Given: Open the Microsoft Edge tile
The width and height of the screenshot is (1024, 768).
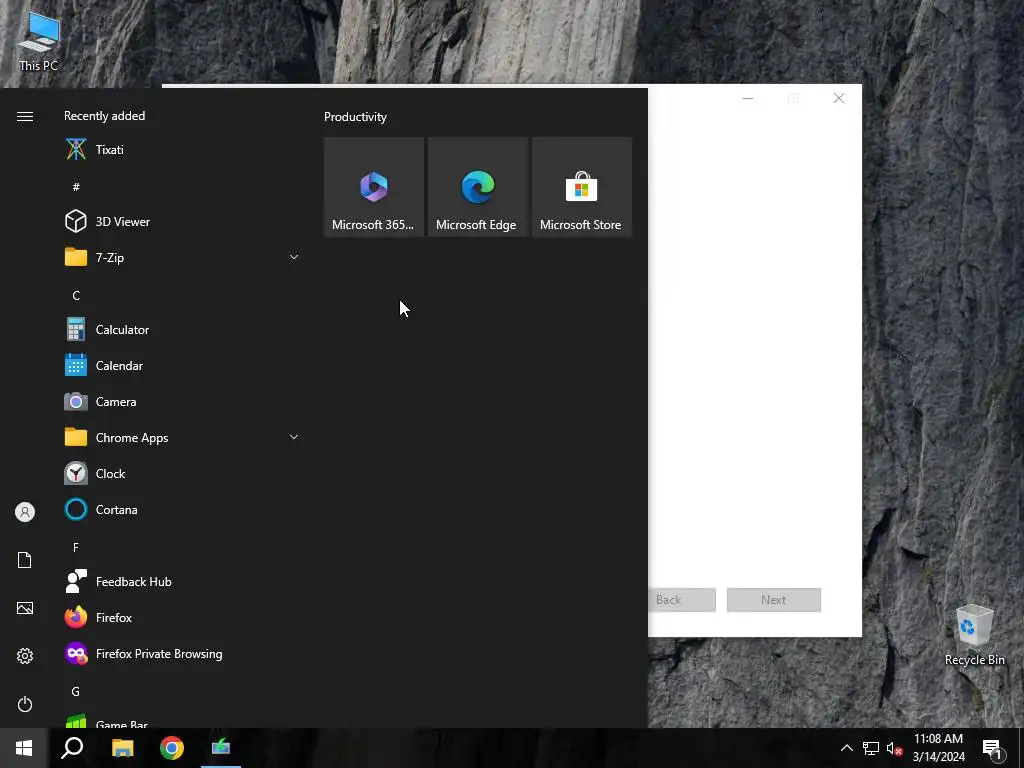Looking at the screenshot, I should [477, 187].
